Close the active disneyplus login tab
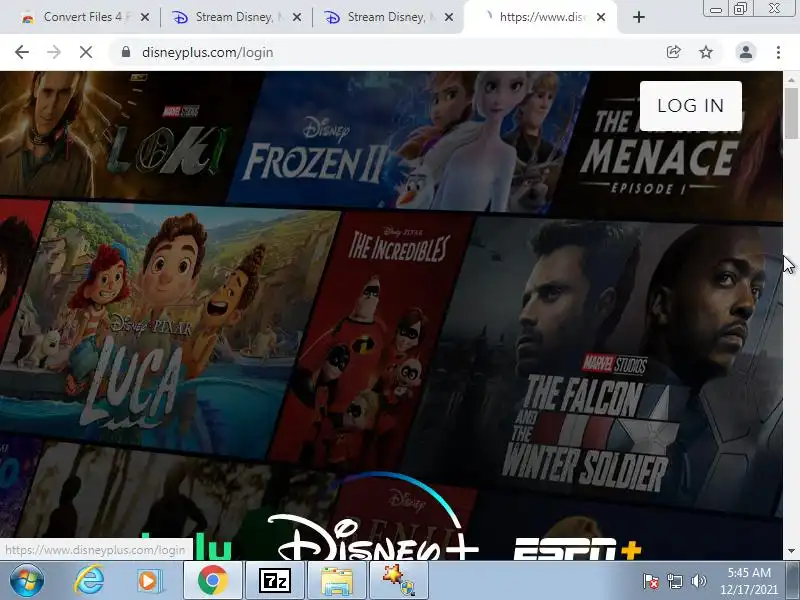The width and height of the screenshot is (800, 600). click(x=601, y=17)
